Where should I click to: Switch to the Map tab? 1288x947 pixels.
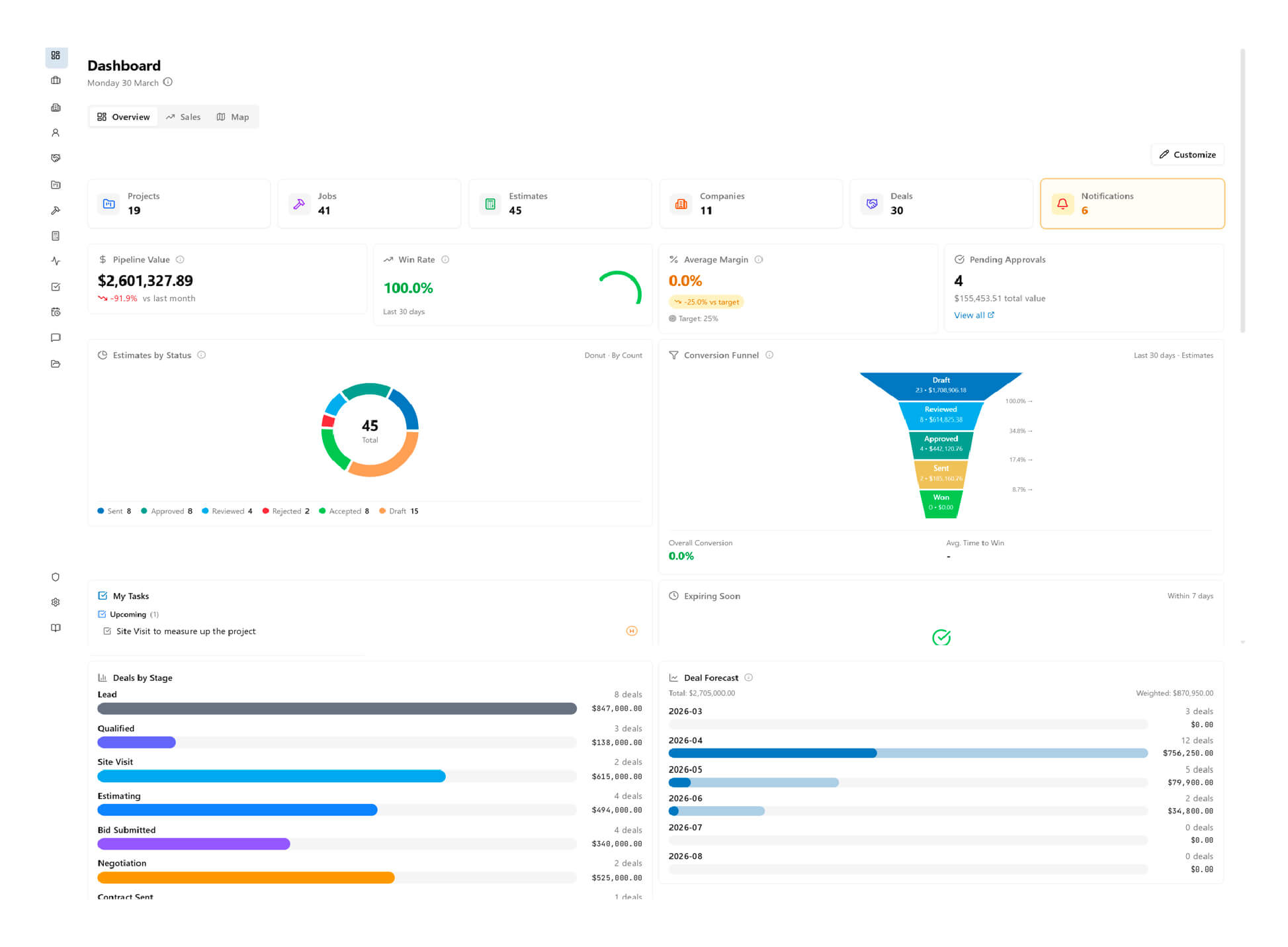[233, 117]
